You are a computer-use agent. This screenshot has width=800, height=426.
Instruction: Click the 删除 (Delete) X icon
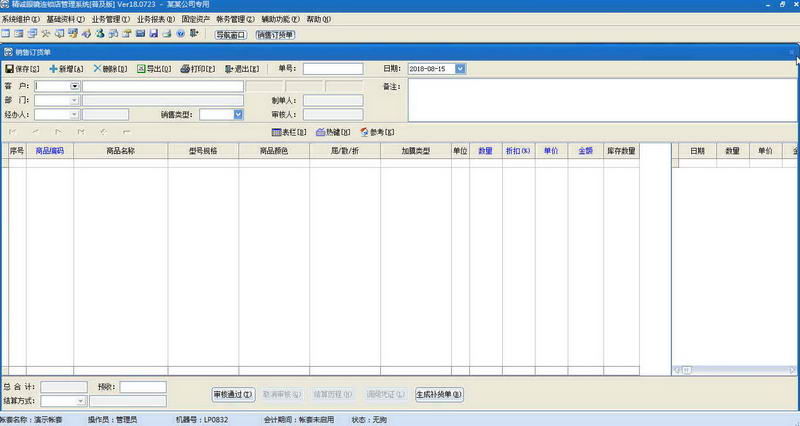[96, 69]
